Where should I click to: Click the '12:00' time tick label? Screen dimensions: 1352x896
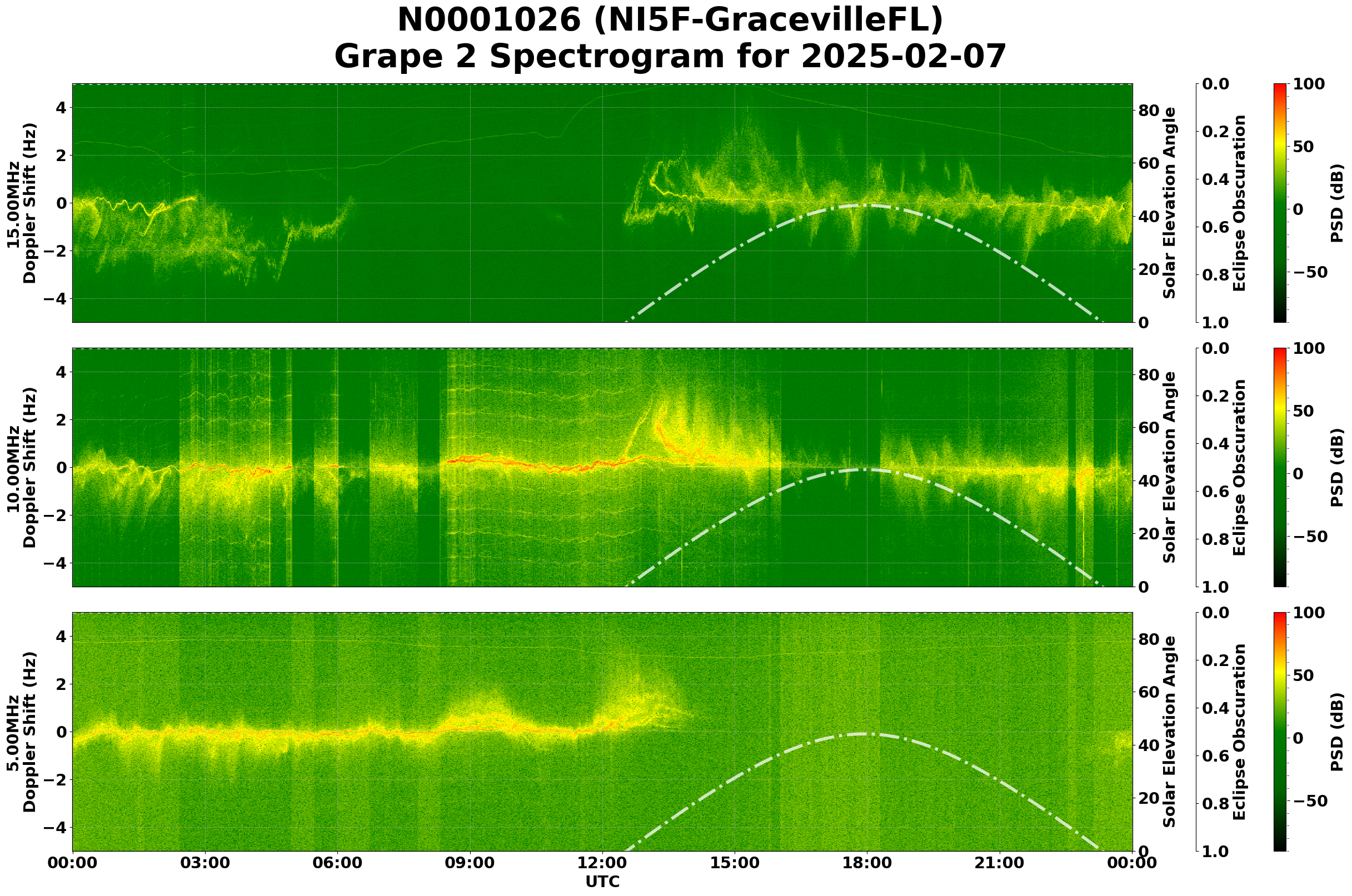602,863
